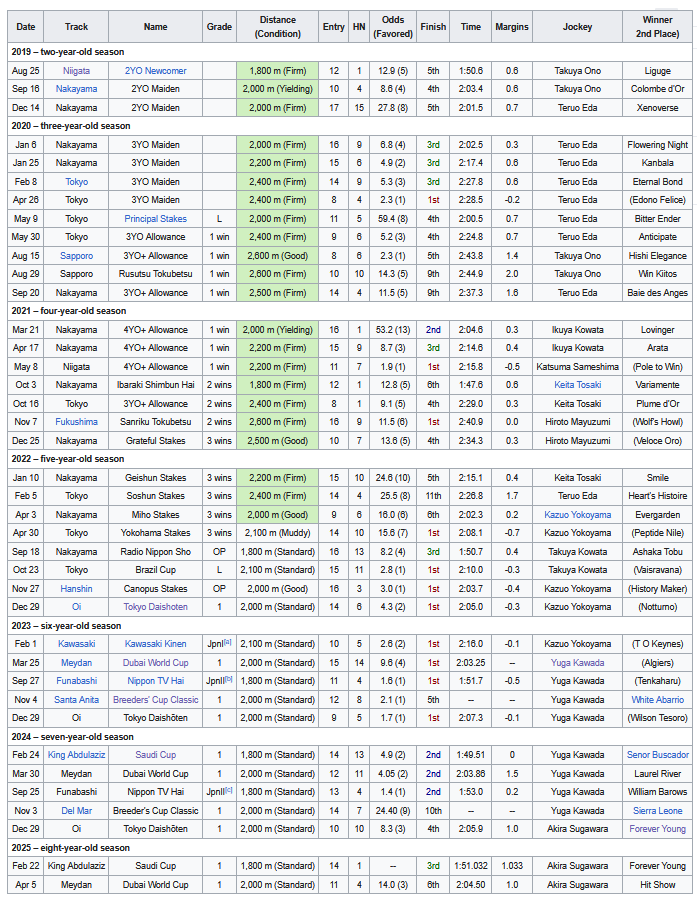Select the '2025 – eight-year-old season' heading
This screenshot has height=898, width=697.
click(x=70, y=848)
